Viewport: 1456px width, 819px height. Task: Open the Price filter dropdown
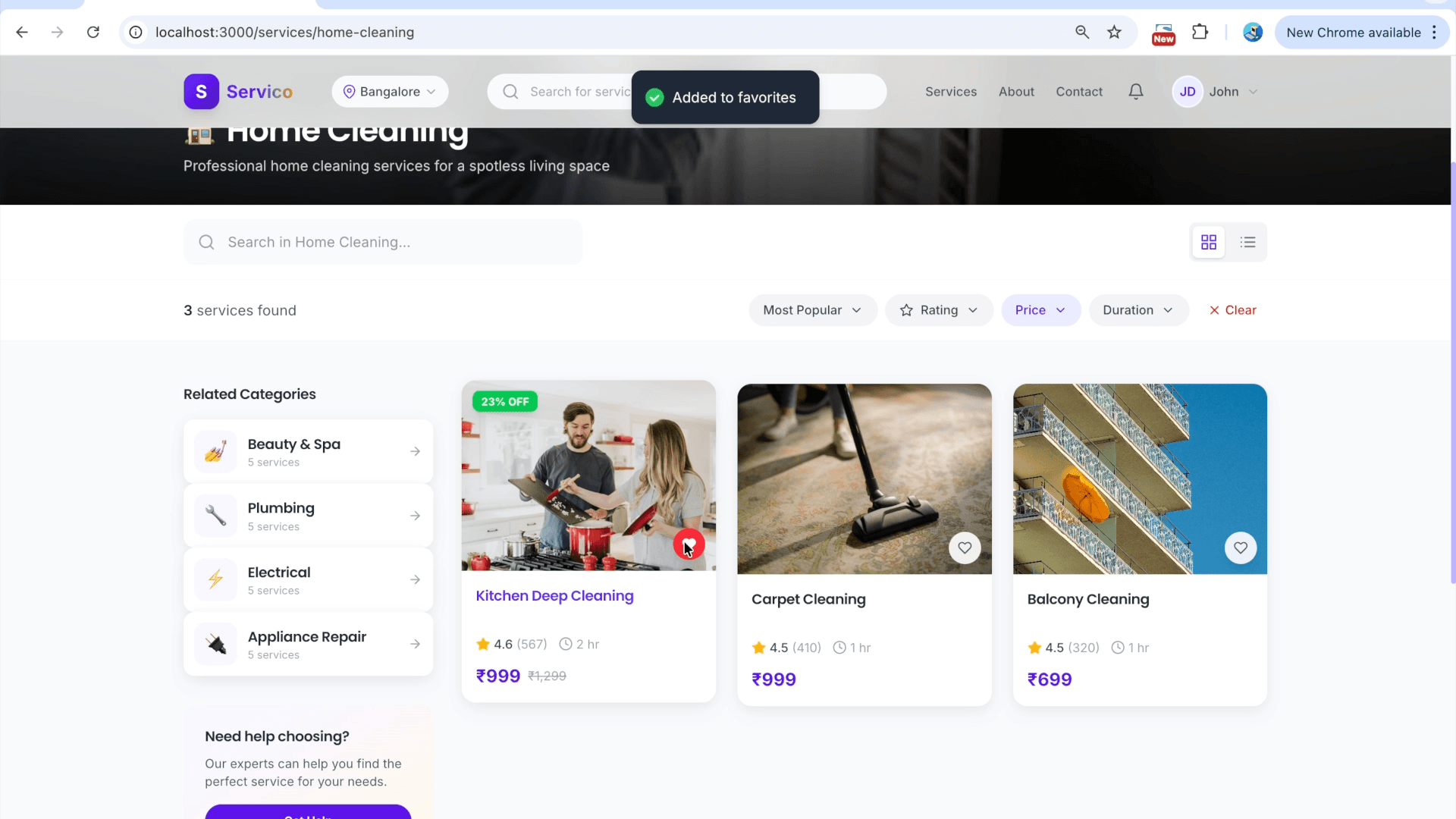[x=1040, y=310]
